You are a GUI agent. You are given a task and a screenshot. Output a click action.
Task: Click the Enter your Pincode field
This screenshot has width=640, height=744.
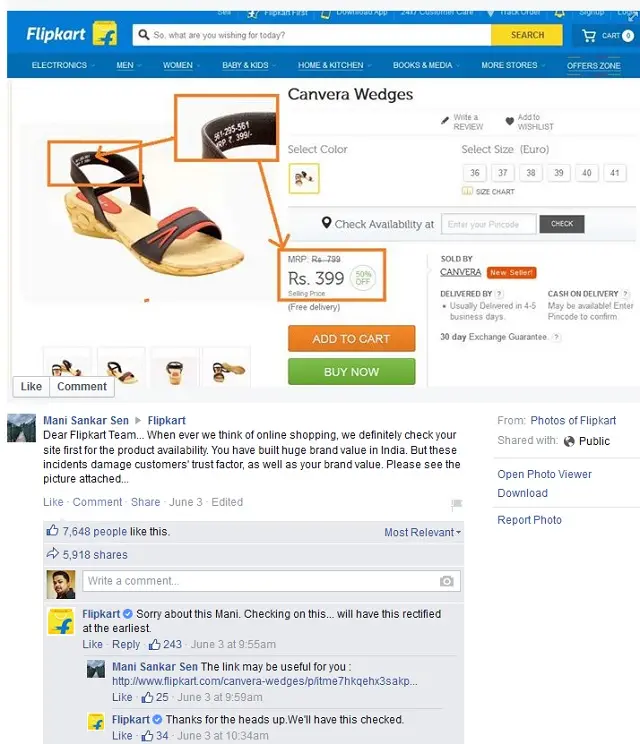pos(489,224)
